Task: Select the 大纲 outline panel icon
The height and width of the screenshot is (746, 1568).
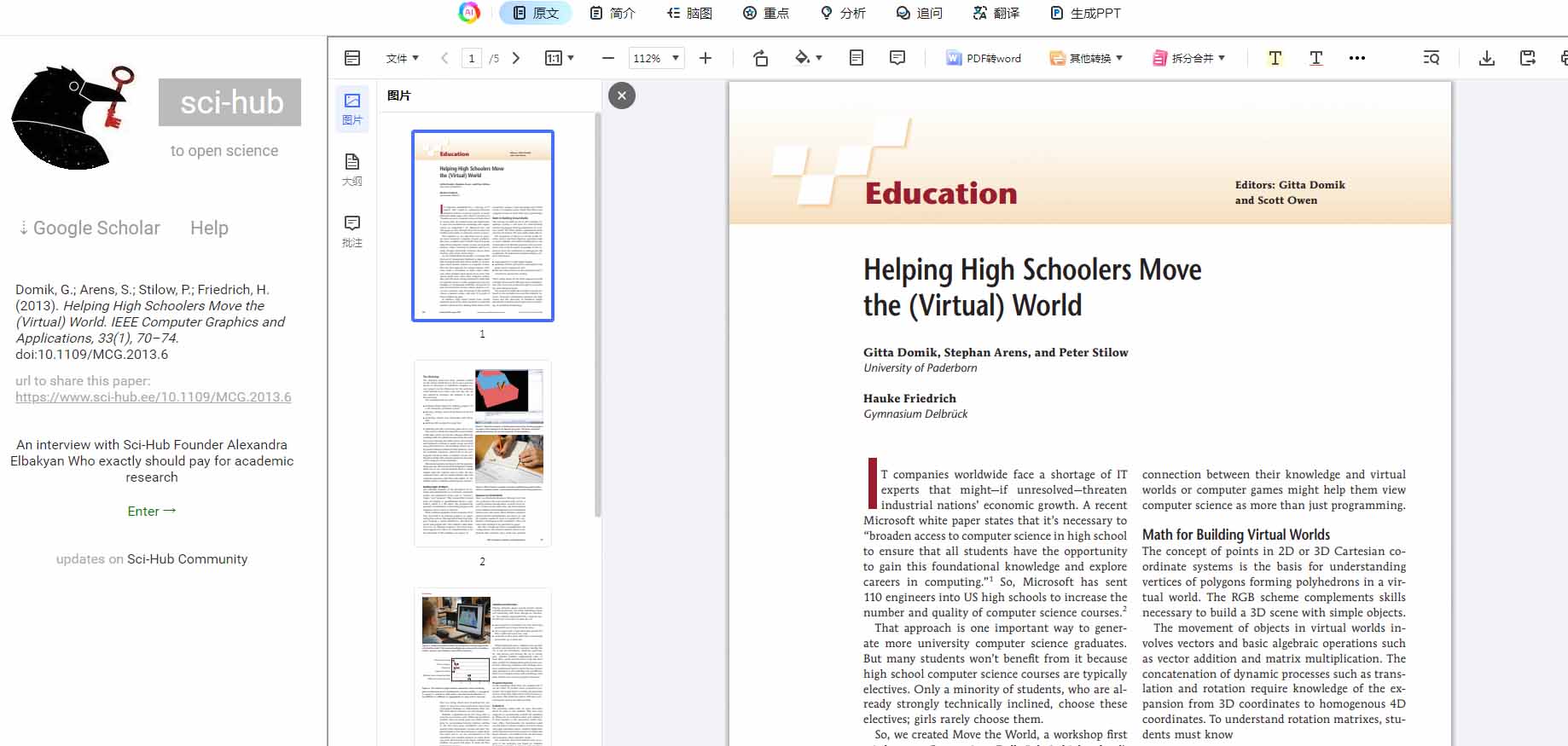Action: (x=352, y=170)
